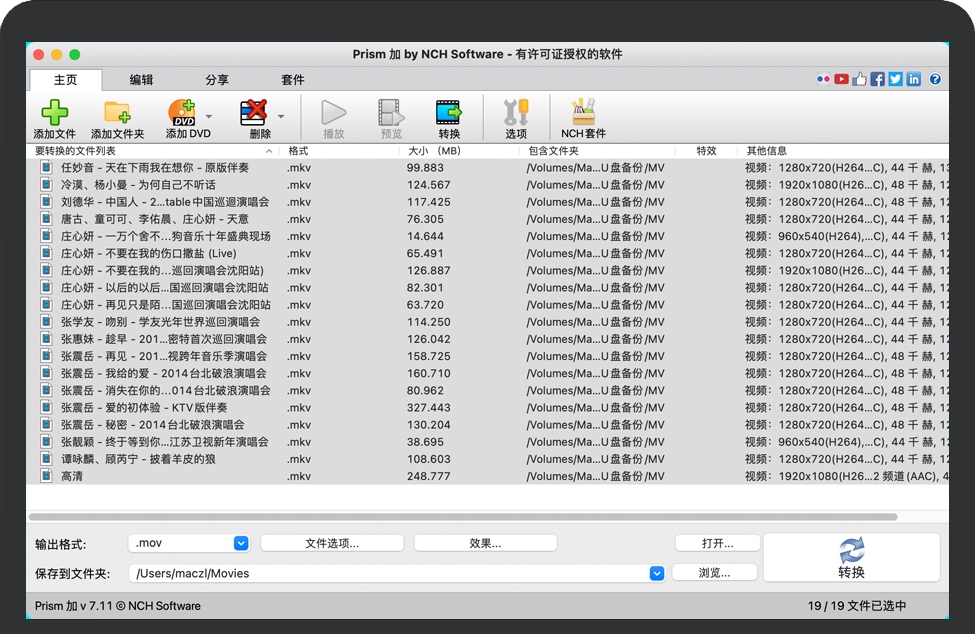Click the Add DVD (添加 DVD) icon
This screenshot has width=975, height=634.
(181, 113)
